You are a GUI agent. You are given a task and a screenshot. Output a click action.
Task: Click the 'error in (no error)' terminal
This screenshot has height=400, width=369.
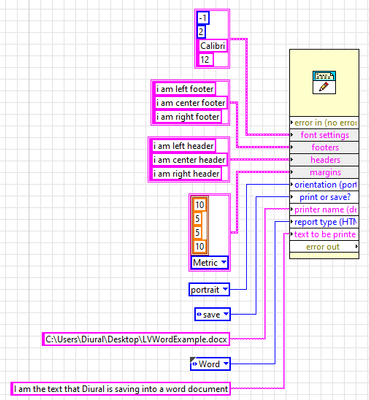pos(324,123)
